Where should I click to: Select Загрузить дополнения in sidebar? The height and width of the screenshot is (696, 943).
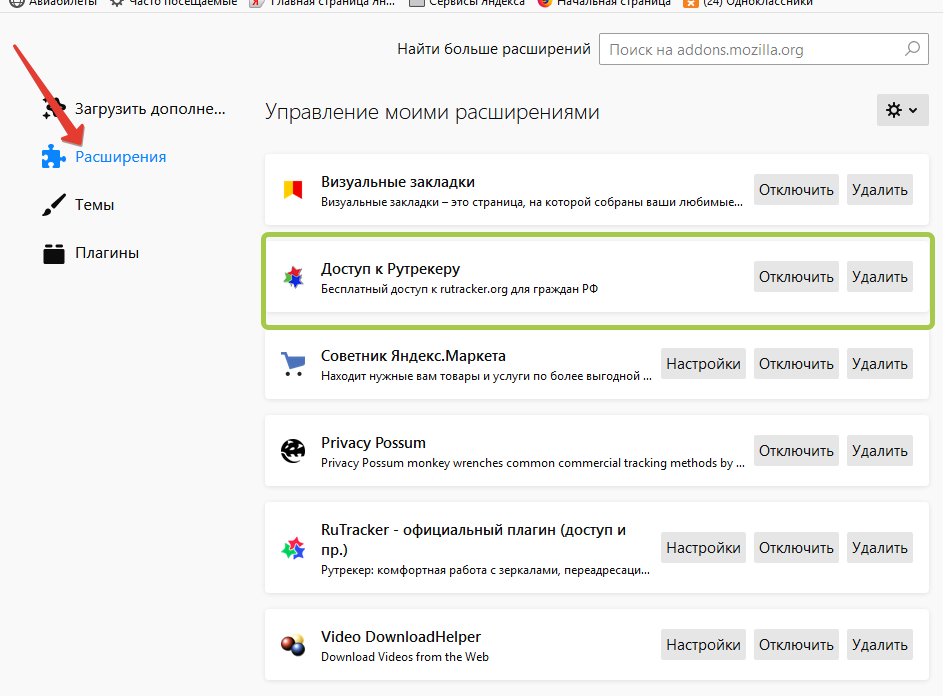point(150,109)
